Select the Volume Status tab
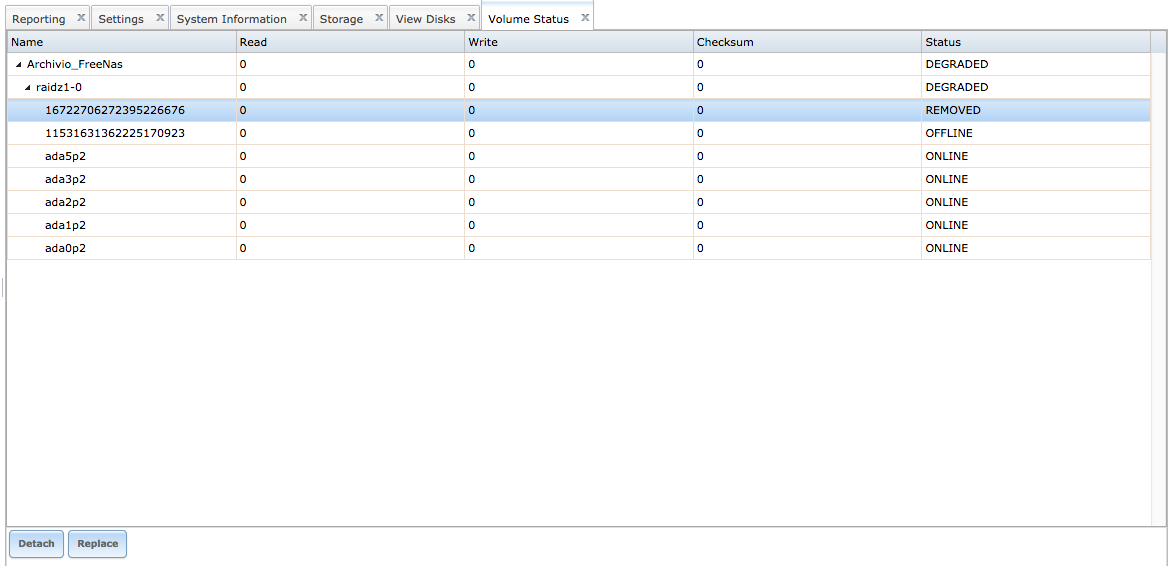Image resolution: width=1168 pixels, height=566 pixels. pyautogui.click(x=528, y=19)
